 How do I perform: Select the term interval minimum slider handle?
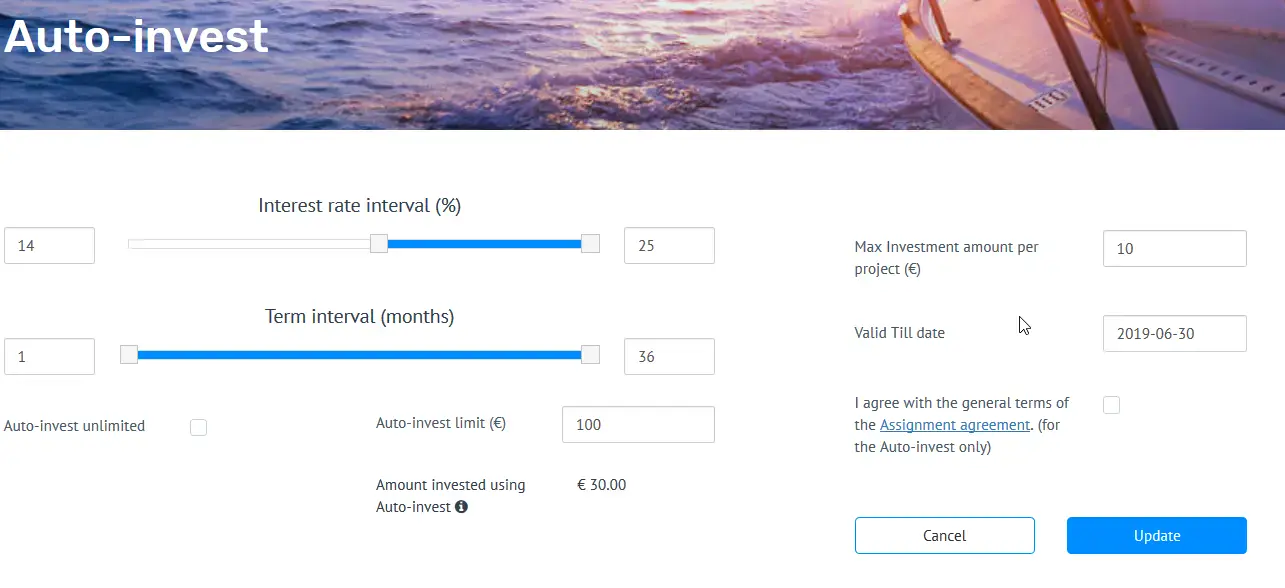click(x=129, y=355)
